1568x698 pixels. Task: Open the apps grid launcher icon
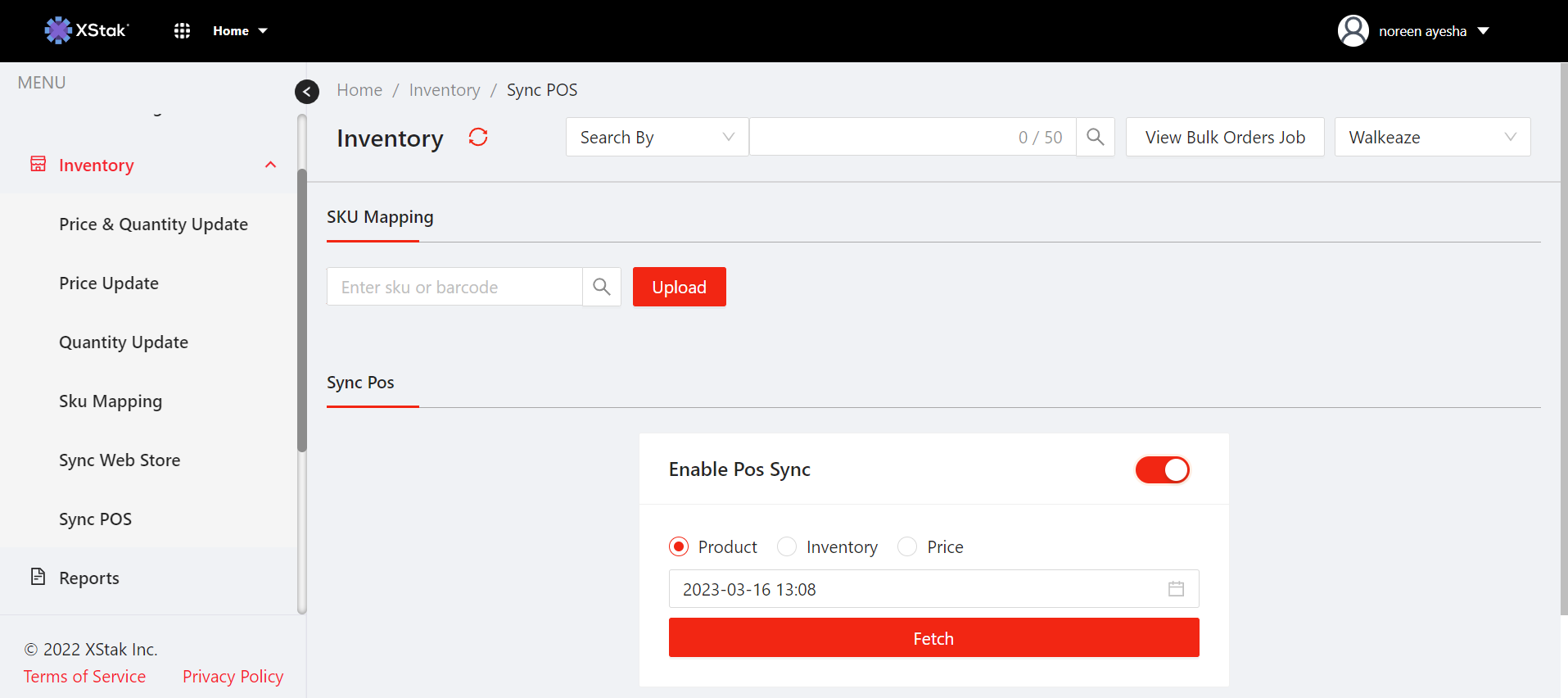coord(182,31)
